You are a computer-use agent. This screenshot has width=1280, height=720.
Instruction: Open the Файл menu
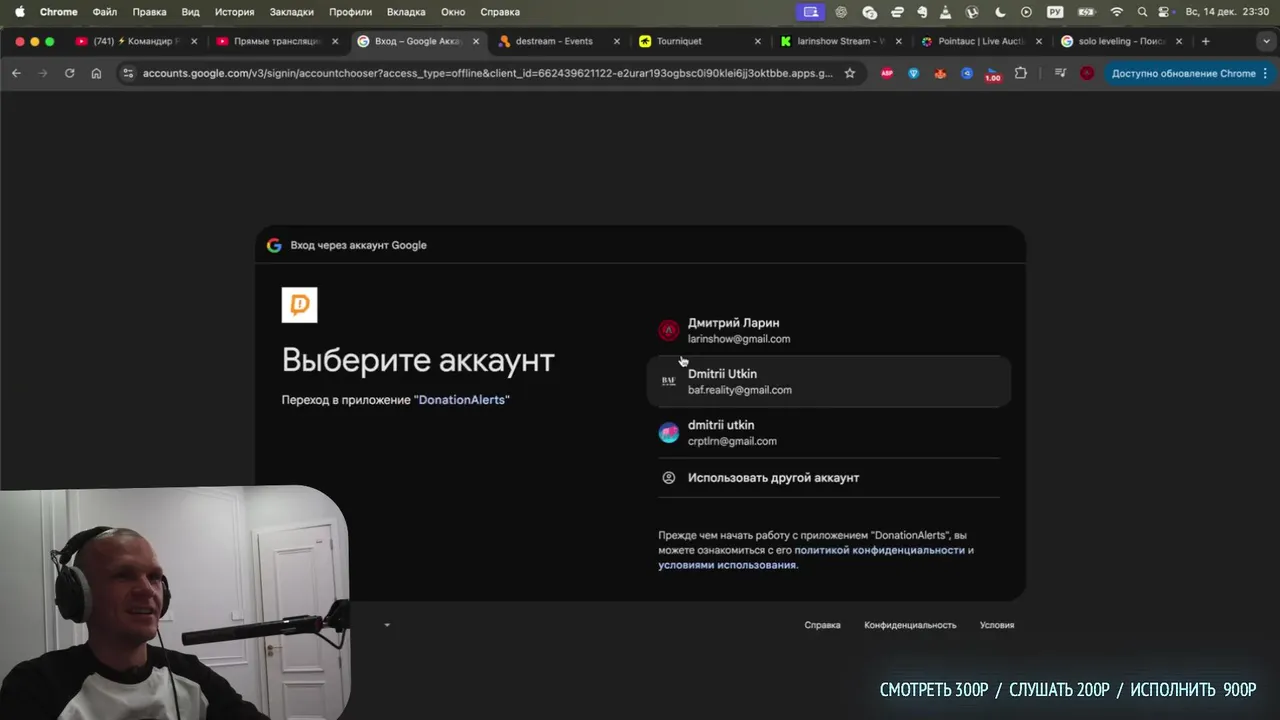pos(104,12)
